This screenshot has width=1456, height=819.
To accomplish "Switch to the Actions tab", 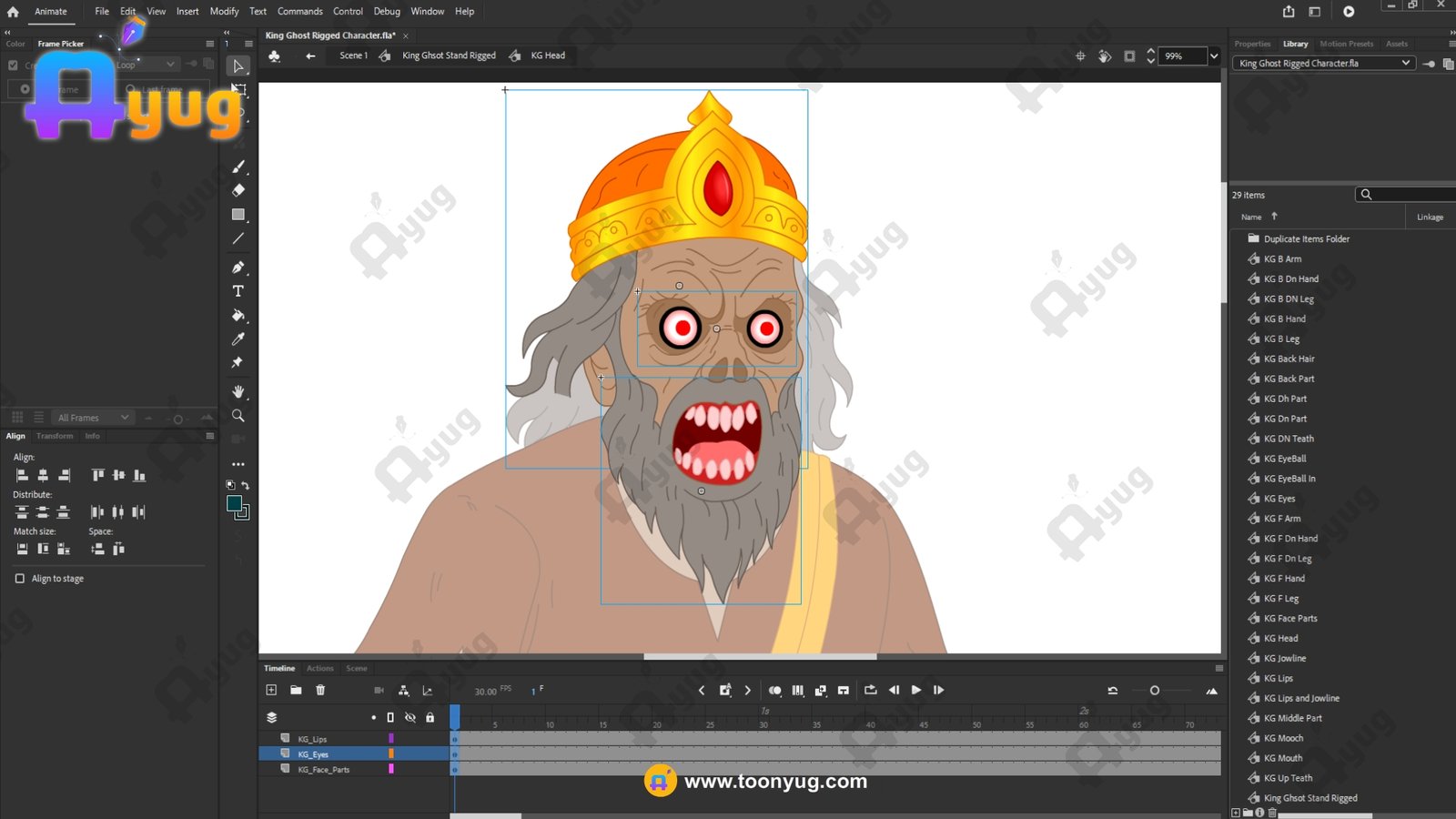I will pos(319,668).
